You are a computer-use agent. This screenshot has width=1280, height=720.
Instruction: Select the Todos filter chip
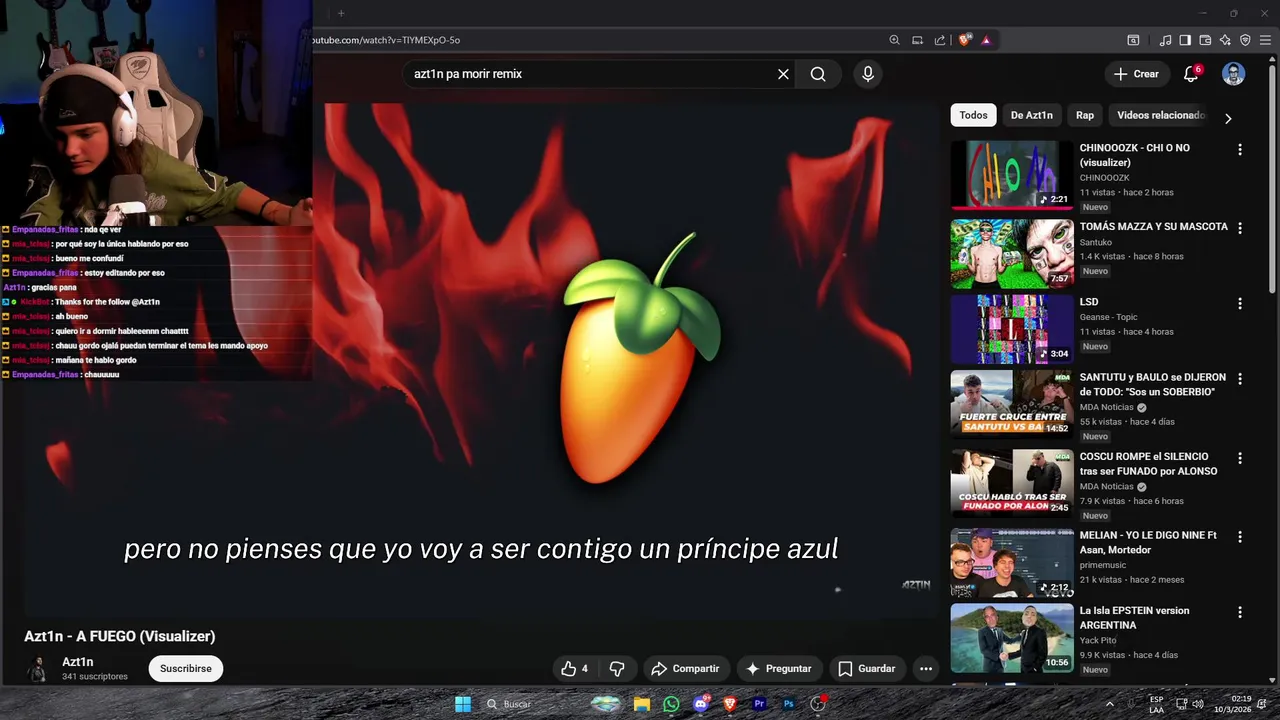tap(973, 115)
